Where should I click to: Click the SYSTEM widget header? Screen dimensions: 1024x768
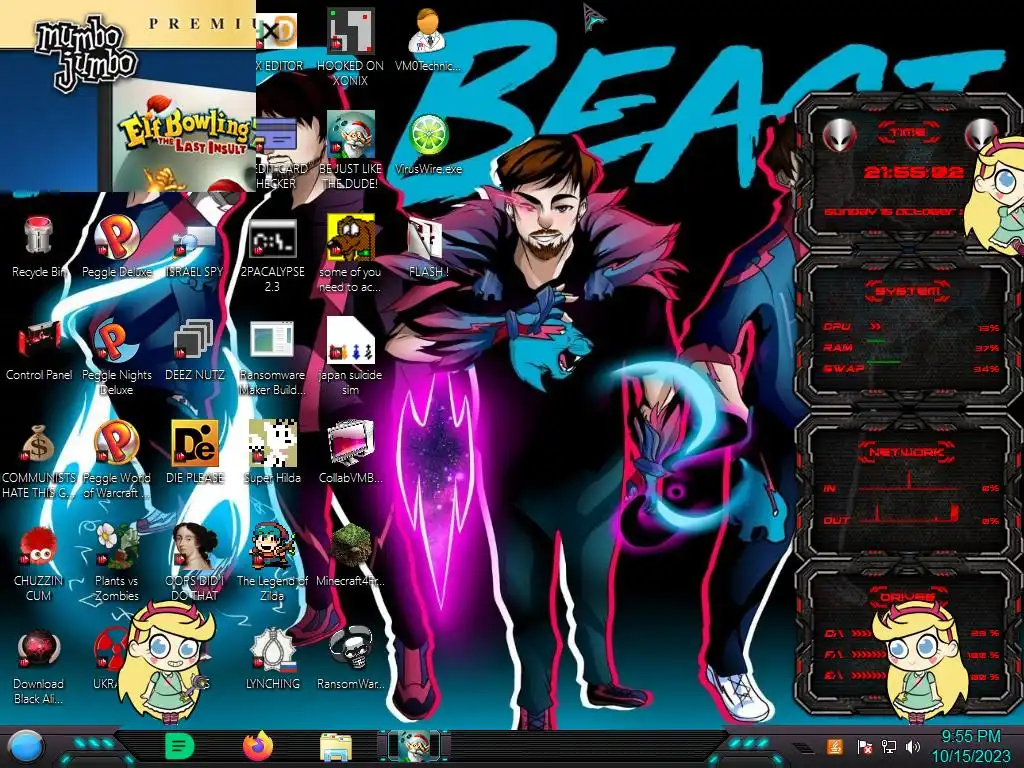[908, 291]
